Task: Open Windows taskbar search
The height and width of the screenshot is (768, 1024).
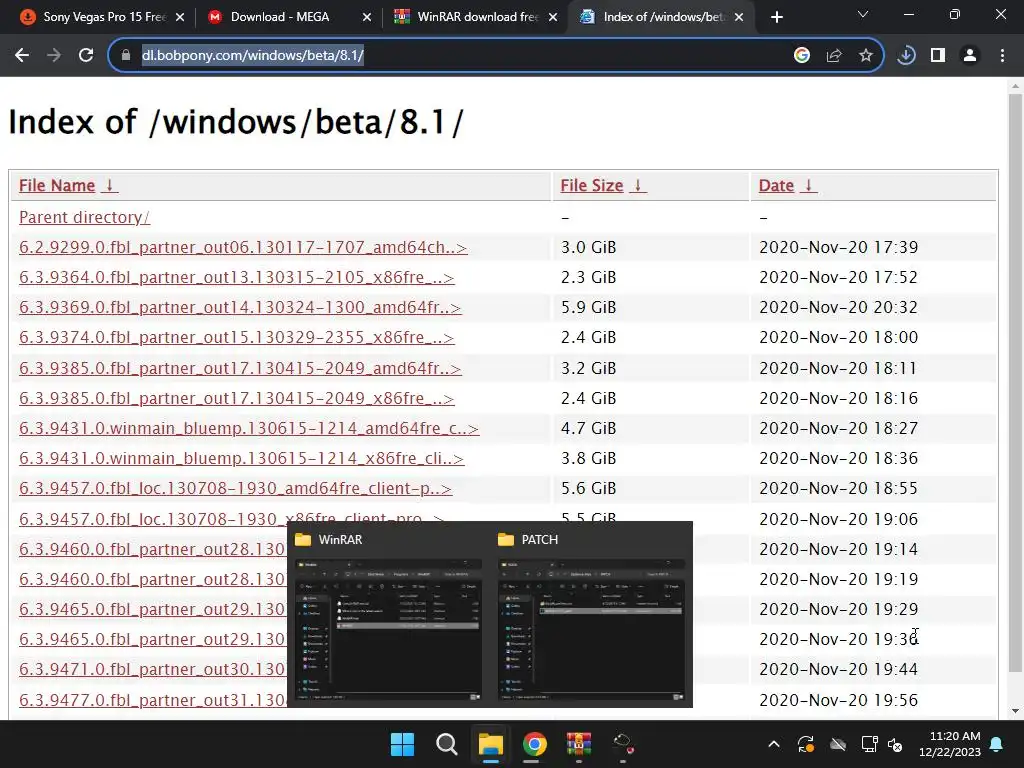Action: point(447,744)
